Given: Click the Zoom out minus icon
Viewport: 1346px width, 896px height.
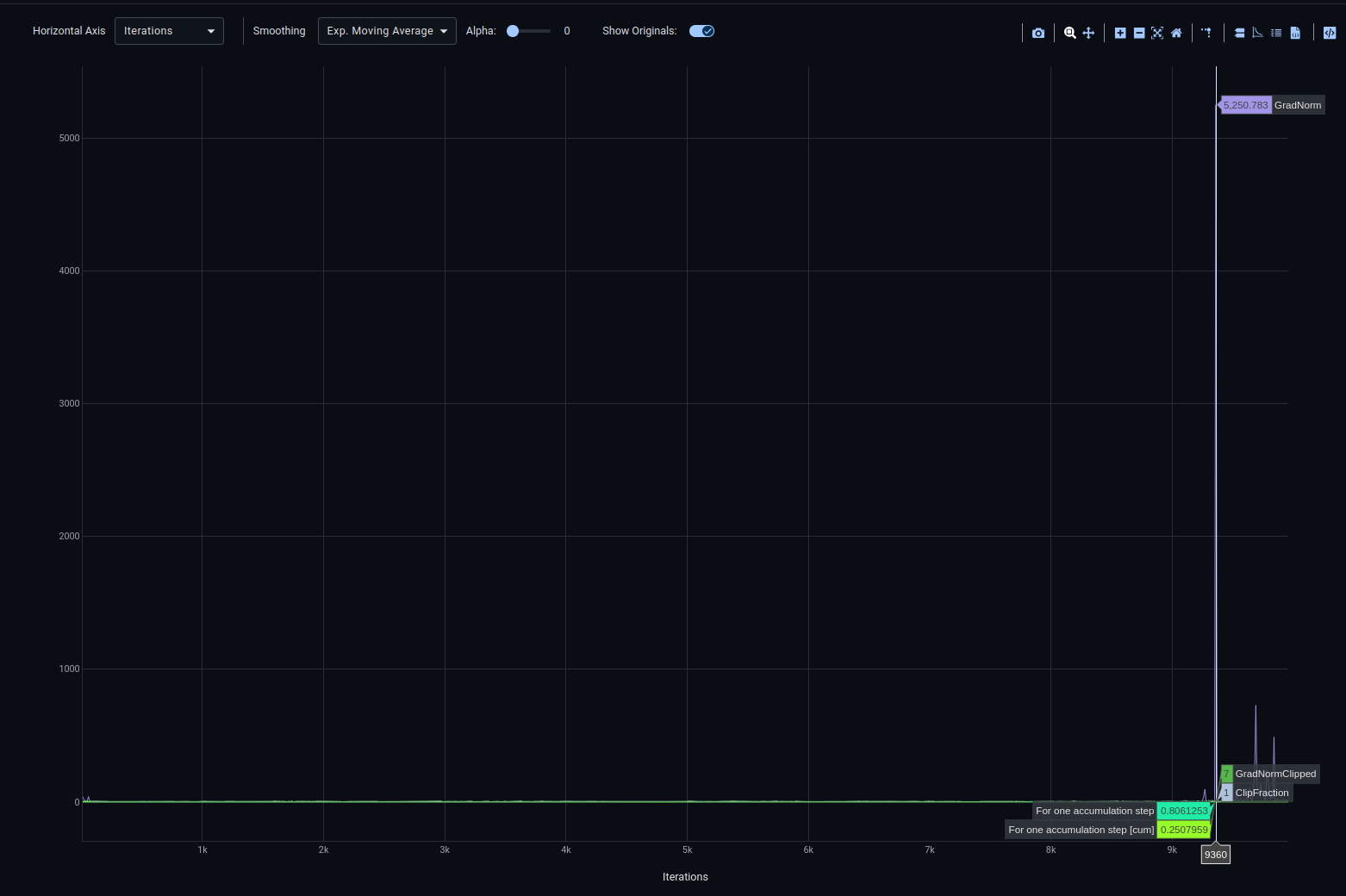Looking at the screenshot, I should [1139, 33].
